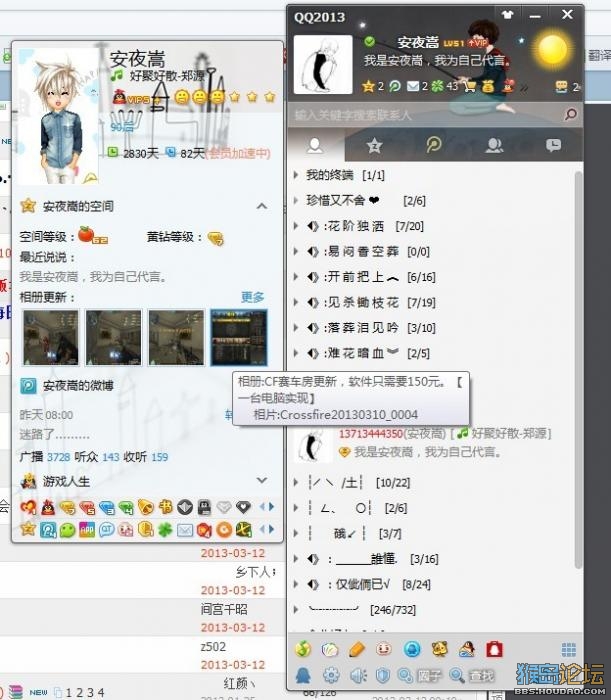This screenshot has height=700, width=611.
Task: Expand the 游戏人生 section chevron
Action: click(262, 480)
